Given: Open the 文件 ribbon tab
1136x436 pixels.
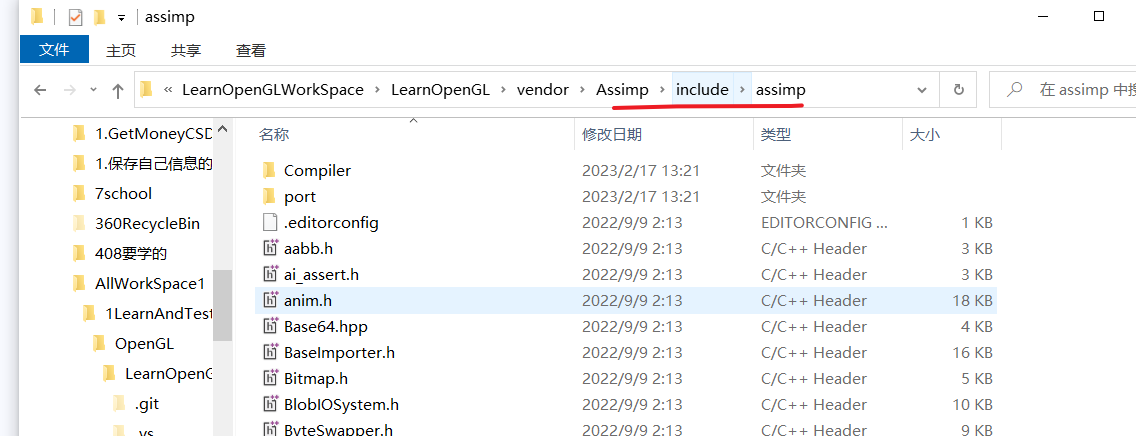Looking at the screenshot, I should (54, 50).
